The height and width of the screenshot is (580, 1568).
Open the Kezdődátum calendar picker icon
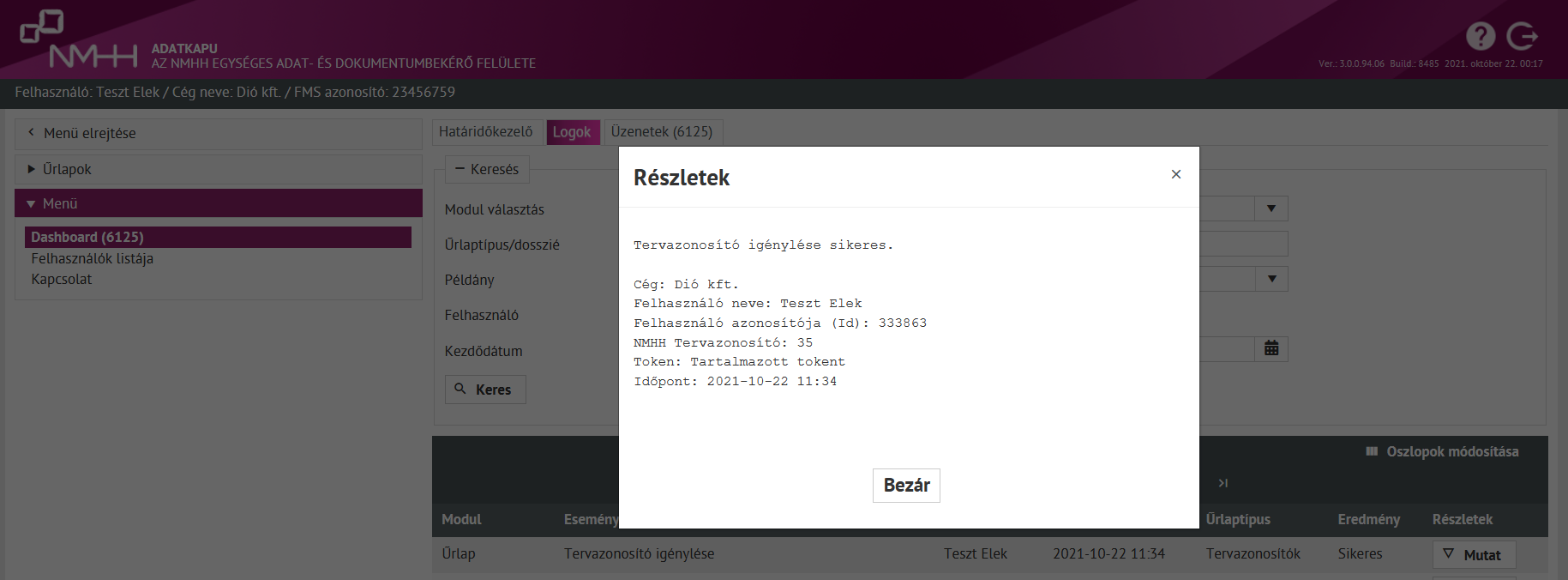1271,348
